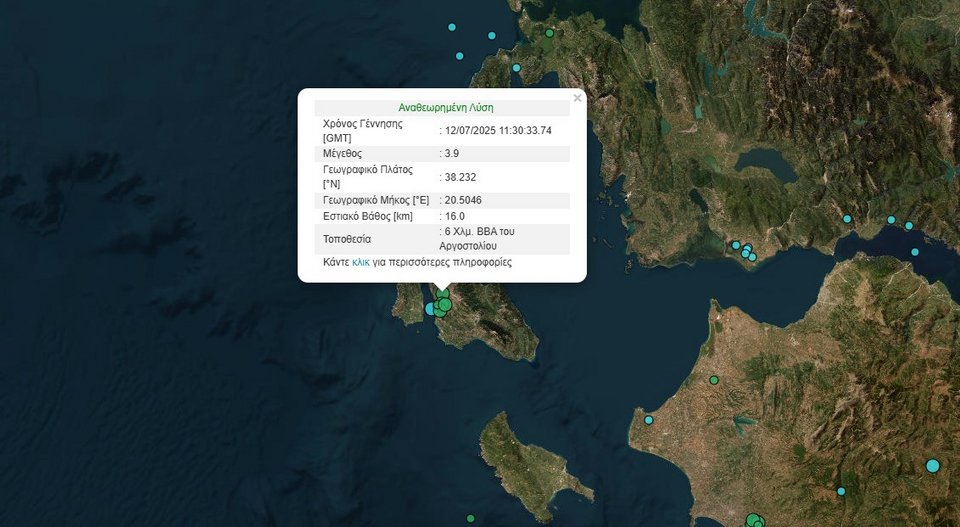This screenshot has width=960, height=527.
Task: Click cyan marker on western Peloponnese coast
Action: [648, 420]
